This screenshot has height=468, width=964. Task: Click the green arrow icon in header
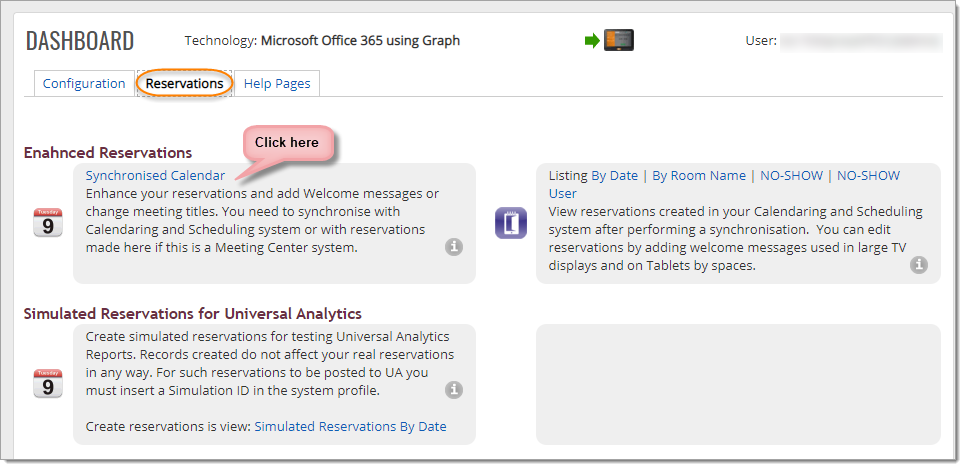tap(592, 41)
